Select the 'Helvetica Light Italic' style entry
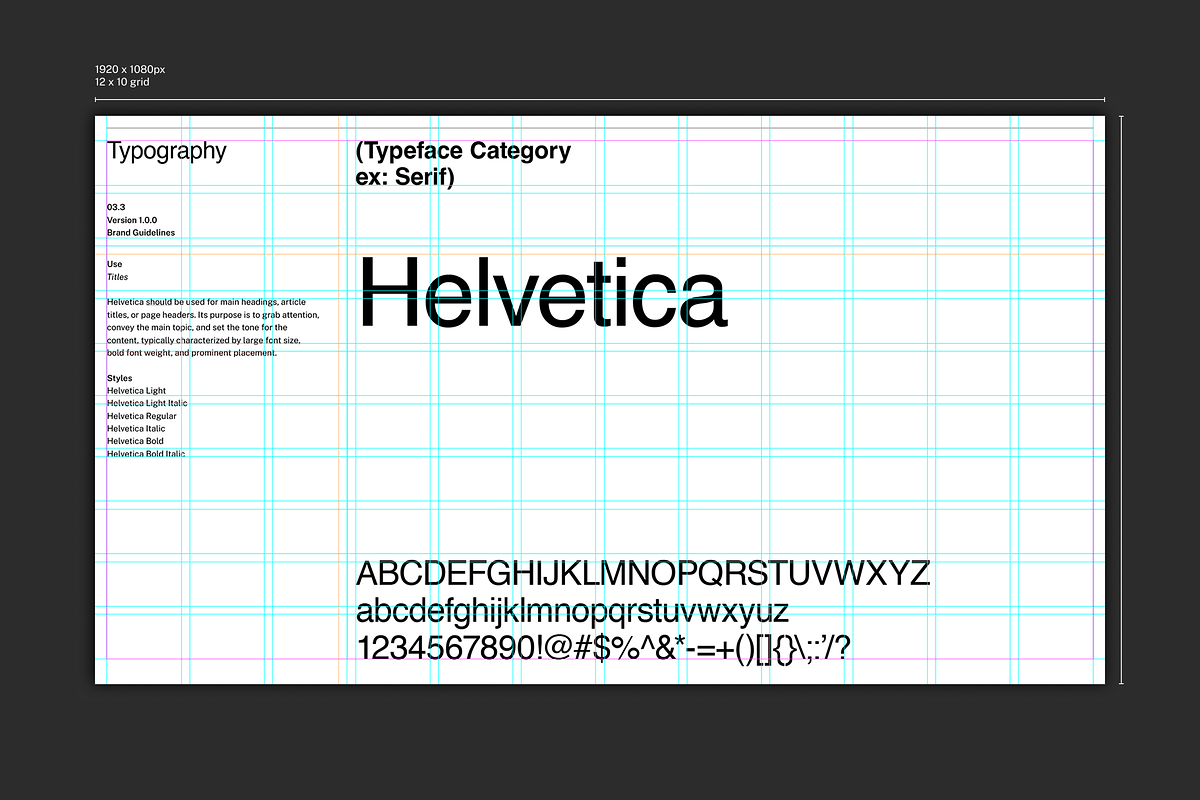1200x800 pixels. click(x=147, y=403)
